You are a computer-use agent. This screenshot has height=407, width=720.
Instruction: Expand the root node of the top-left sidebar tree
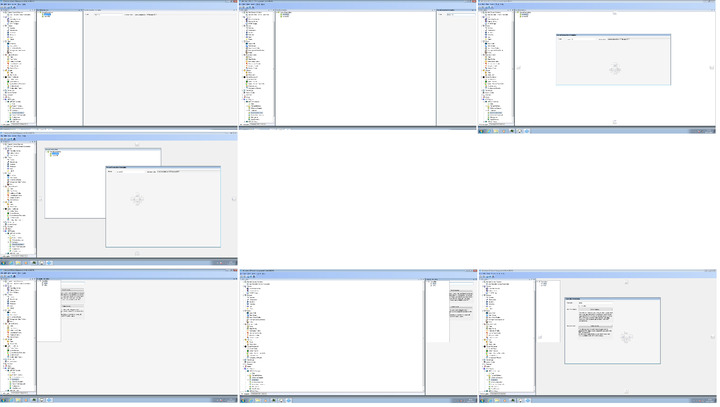tap(3, 14)
